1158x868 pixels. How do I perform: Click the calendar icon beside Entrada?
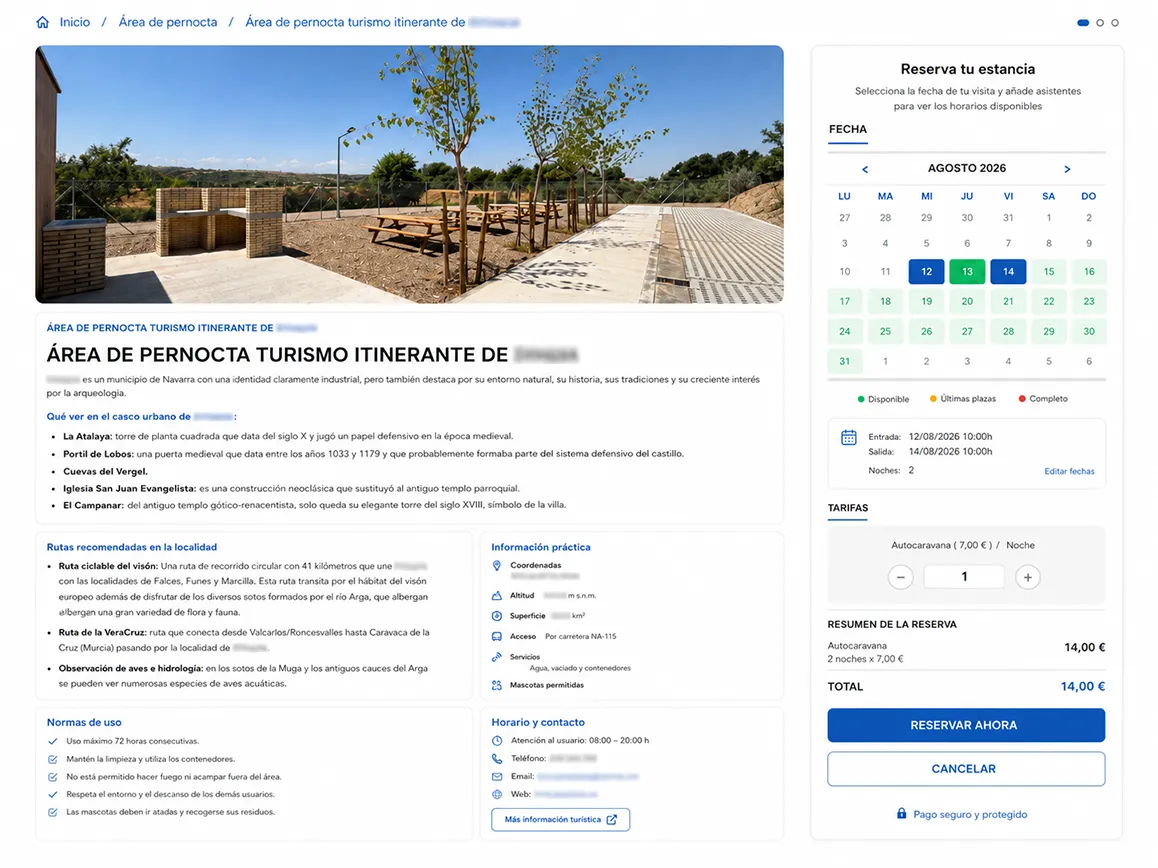click(849, 437)
